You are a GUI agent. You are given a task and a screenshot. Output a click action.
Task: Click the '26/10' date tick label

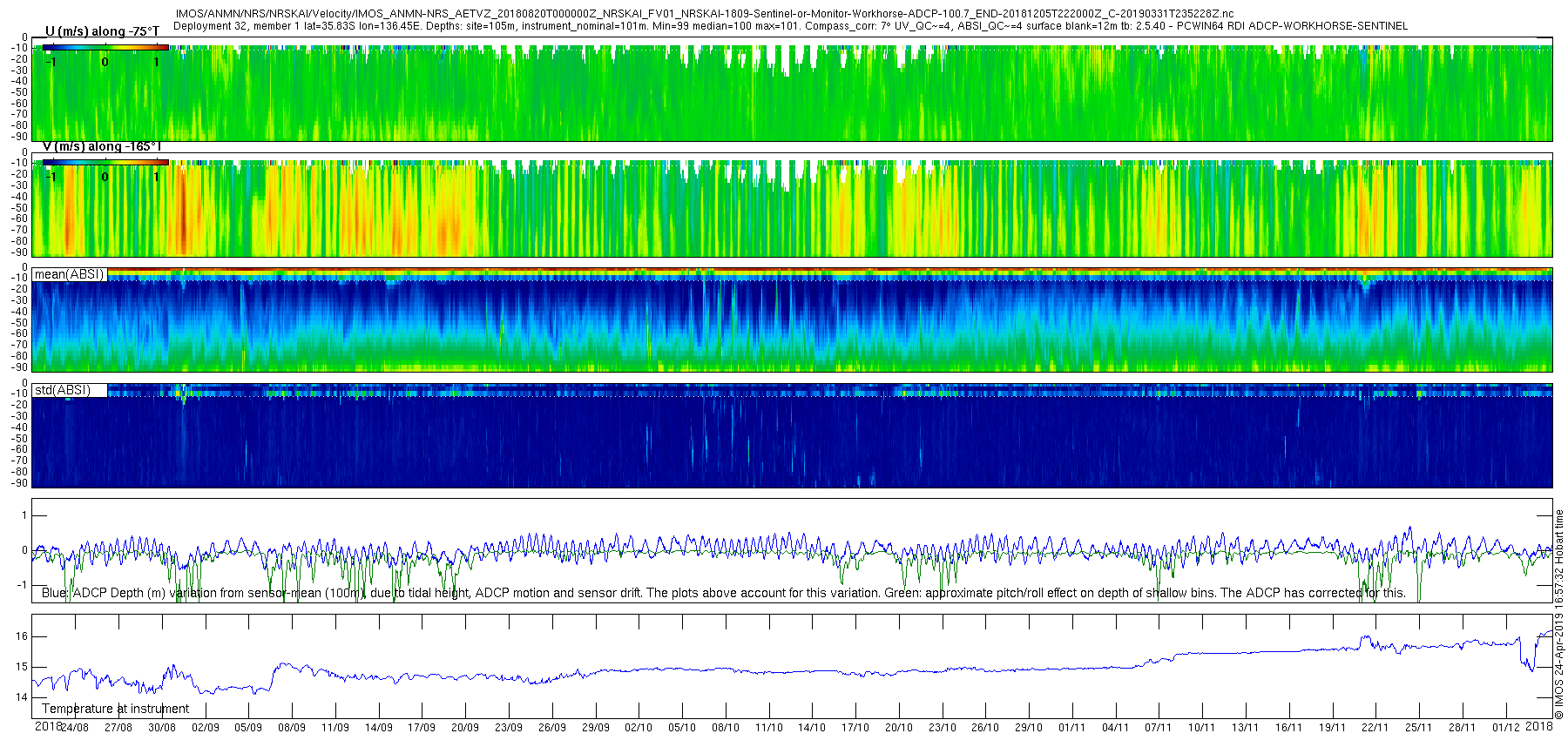click(985, 728)
